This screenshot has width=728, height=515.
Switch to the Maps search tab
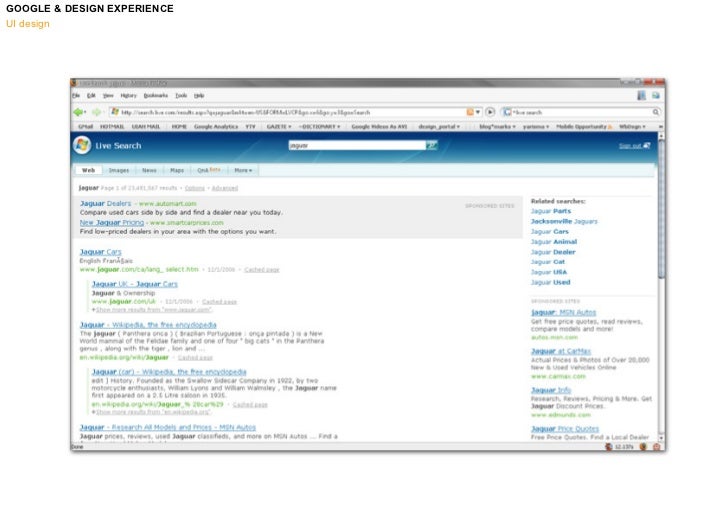(x=177, y=170)
